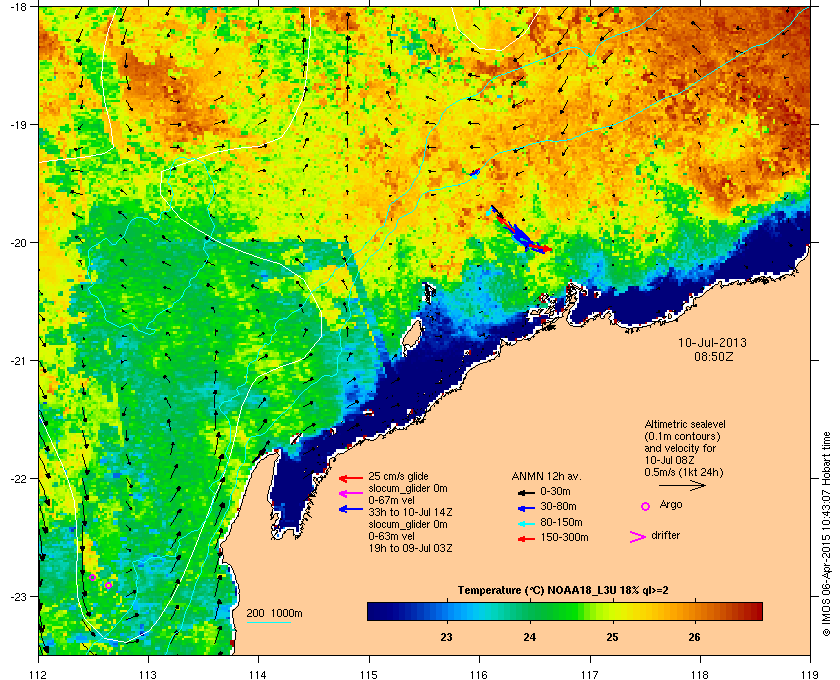Click the 19h to 09-Jul 03Z text

click(x=410, y=548)
